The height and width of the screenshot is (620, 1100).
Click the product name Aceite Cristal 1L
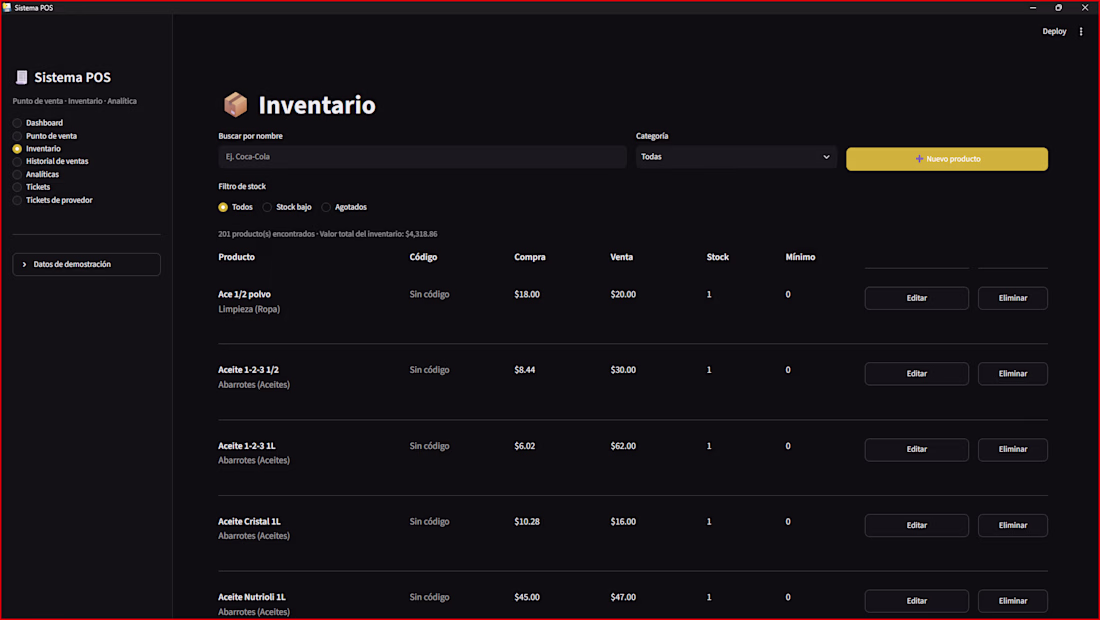click(x=249, y=522)
